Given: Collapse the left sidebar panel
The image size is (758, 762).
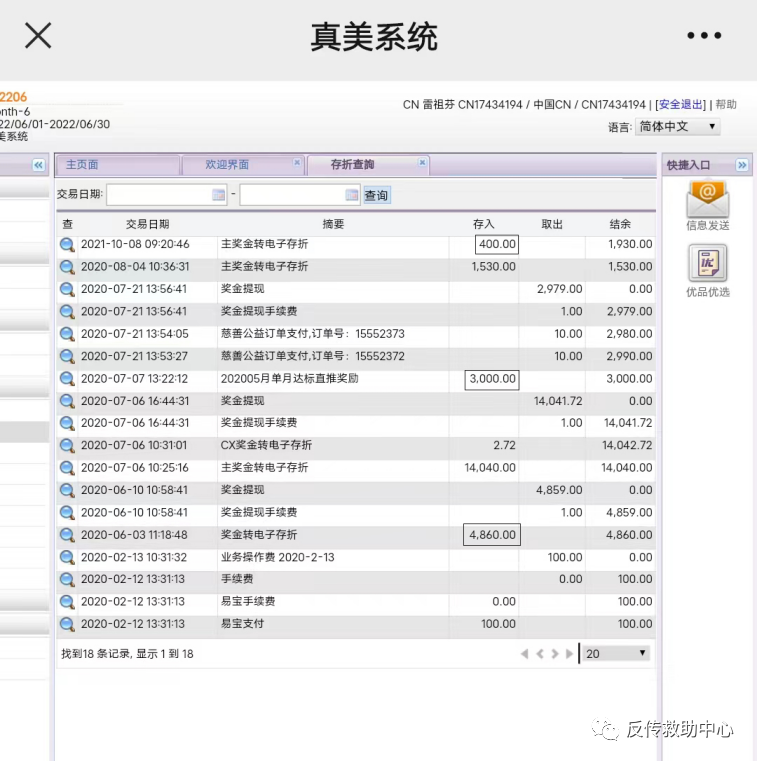Looking at the screenshot, I should pos(39,165).
